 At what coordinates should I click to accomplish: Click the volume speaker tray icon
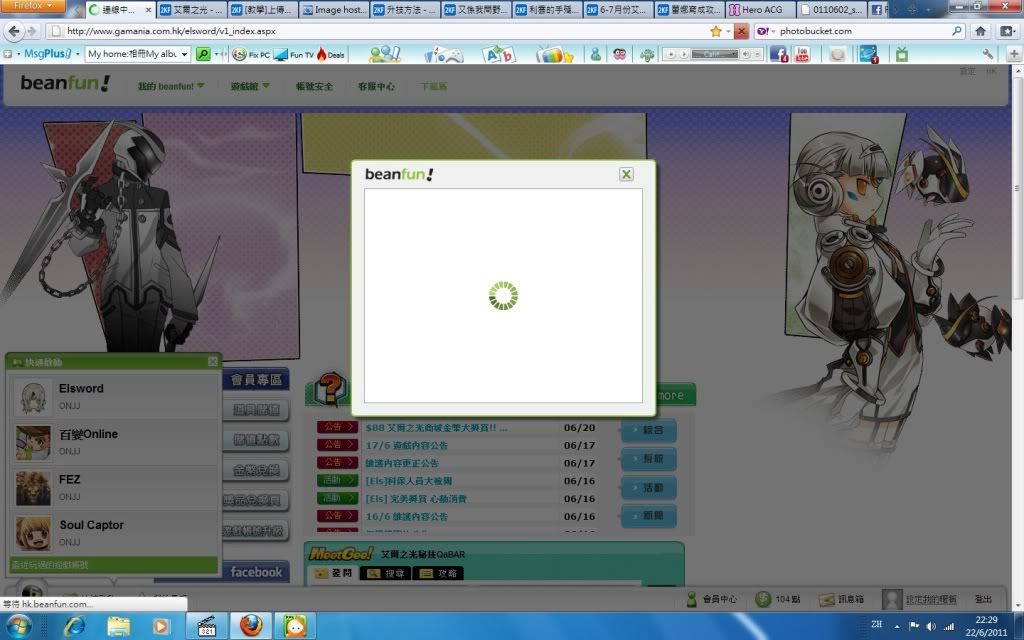click(x=931, y=625)
